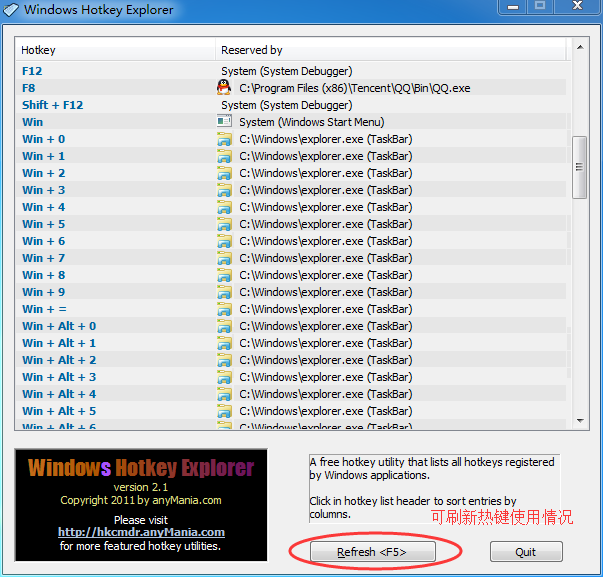603x577 pixels.
Task: Click explorer icon in the Win + 2 row
Action: click(x=224, y=173)
